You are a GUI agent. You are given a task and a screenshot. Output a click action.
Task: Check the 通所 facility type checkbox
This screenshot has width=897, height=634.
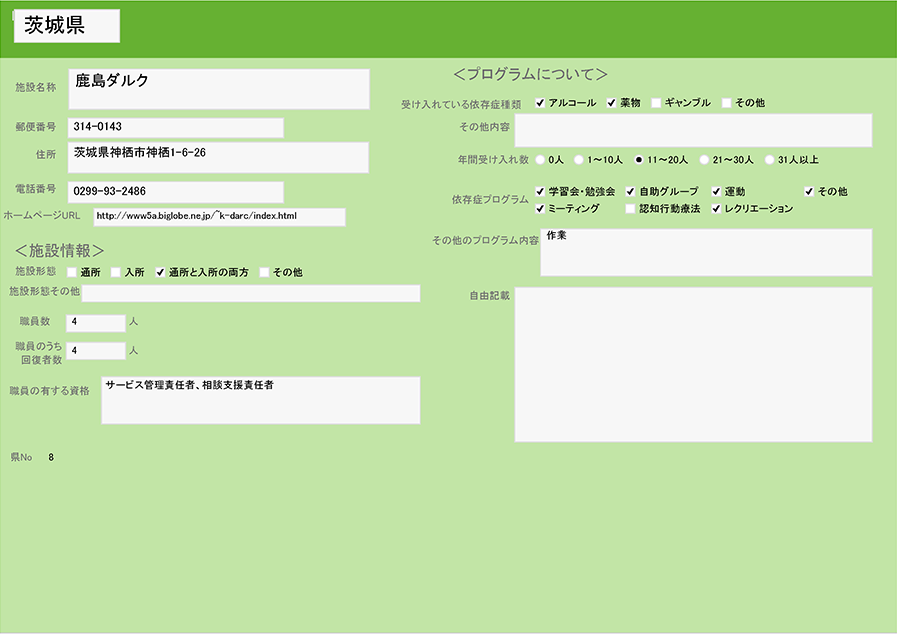click(72, 272)
